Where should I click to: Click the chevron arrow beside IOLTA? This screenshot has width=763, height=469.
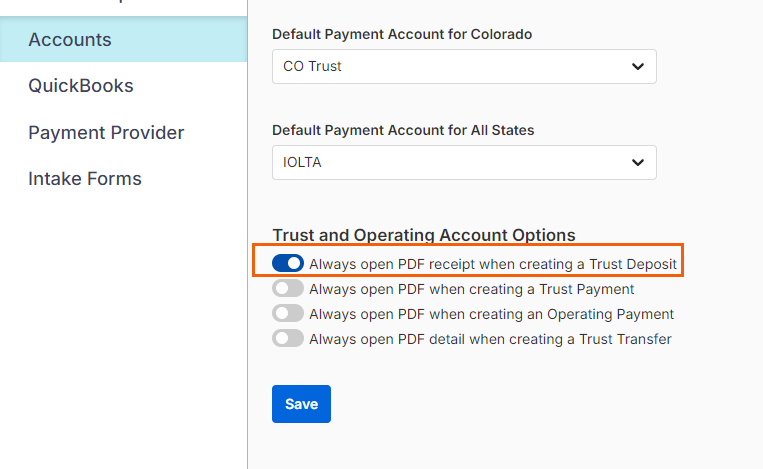pos(638,162)
